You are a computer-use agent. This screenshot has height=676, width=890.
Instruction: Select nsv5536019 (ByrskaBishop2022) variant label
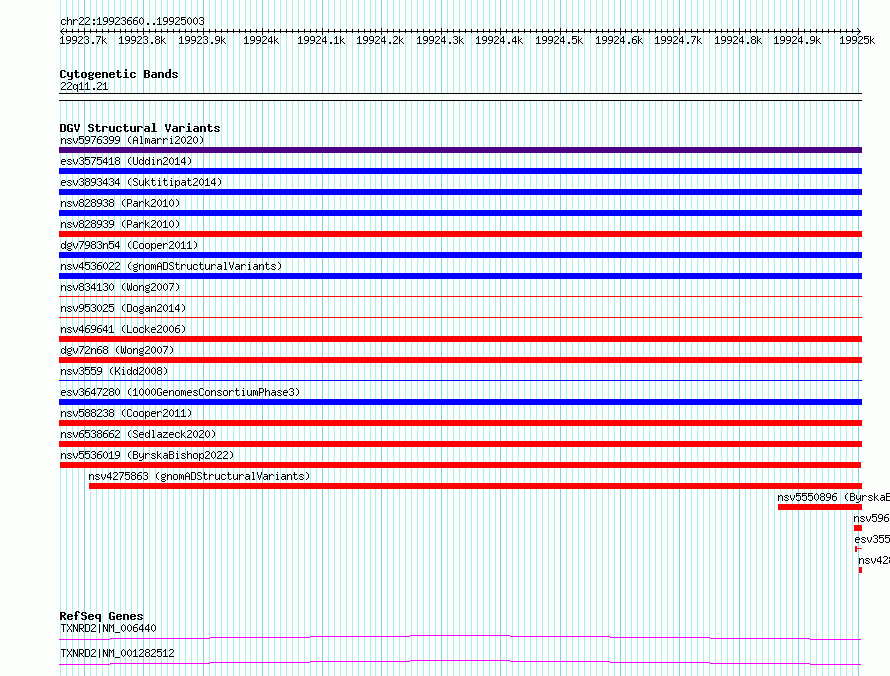pos(147,455)
